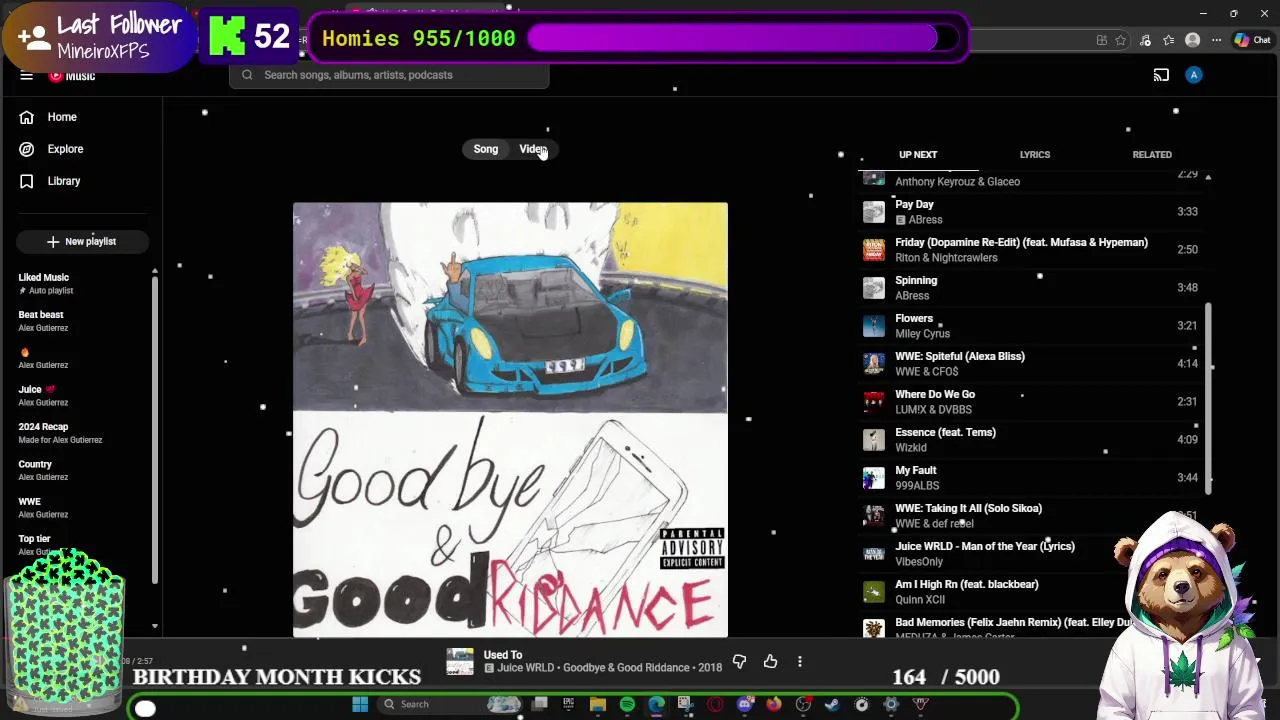The image size is (1280, 720).
Task: Click the Explore compass icon
Action: point(27,149)
